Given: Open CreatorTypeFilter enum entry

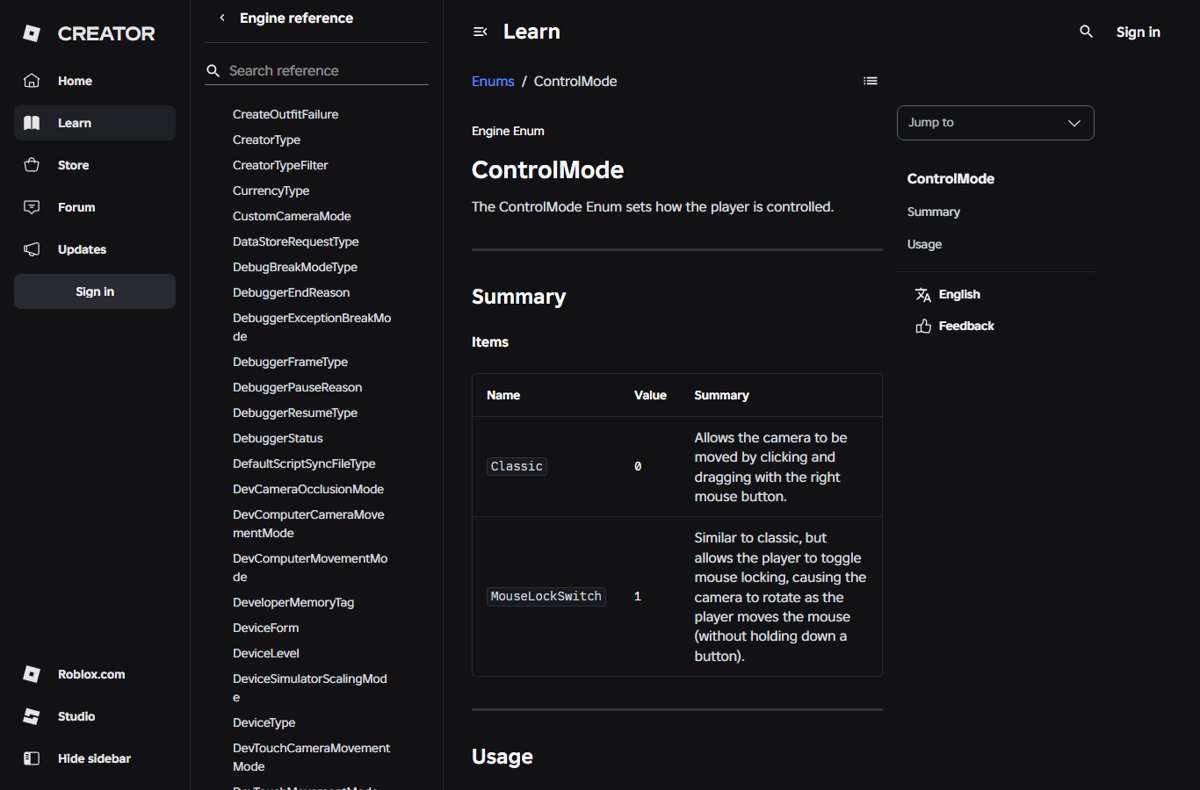Looking at the screenshot, I should (x=280, y=165).
